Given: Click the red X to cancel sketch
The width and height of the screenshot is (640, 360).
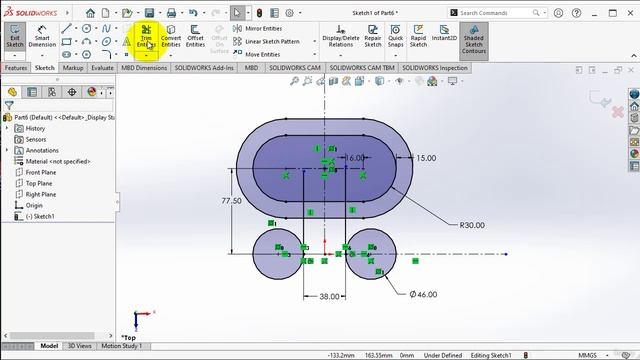Looking at the screenshot, I should [618, 112].
